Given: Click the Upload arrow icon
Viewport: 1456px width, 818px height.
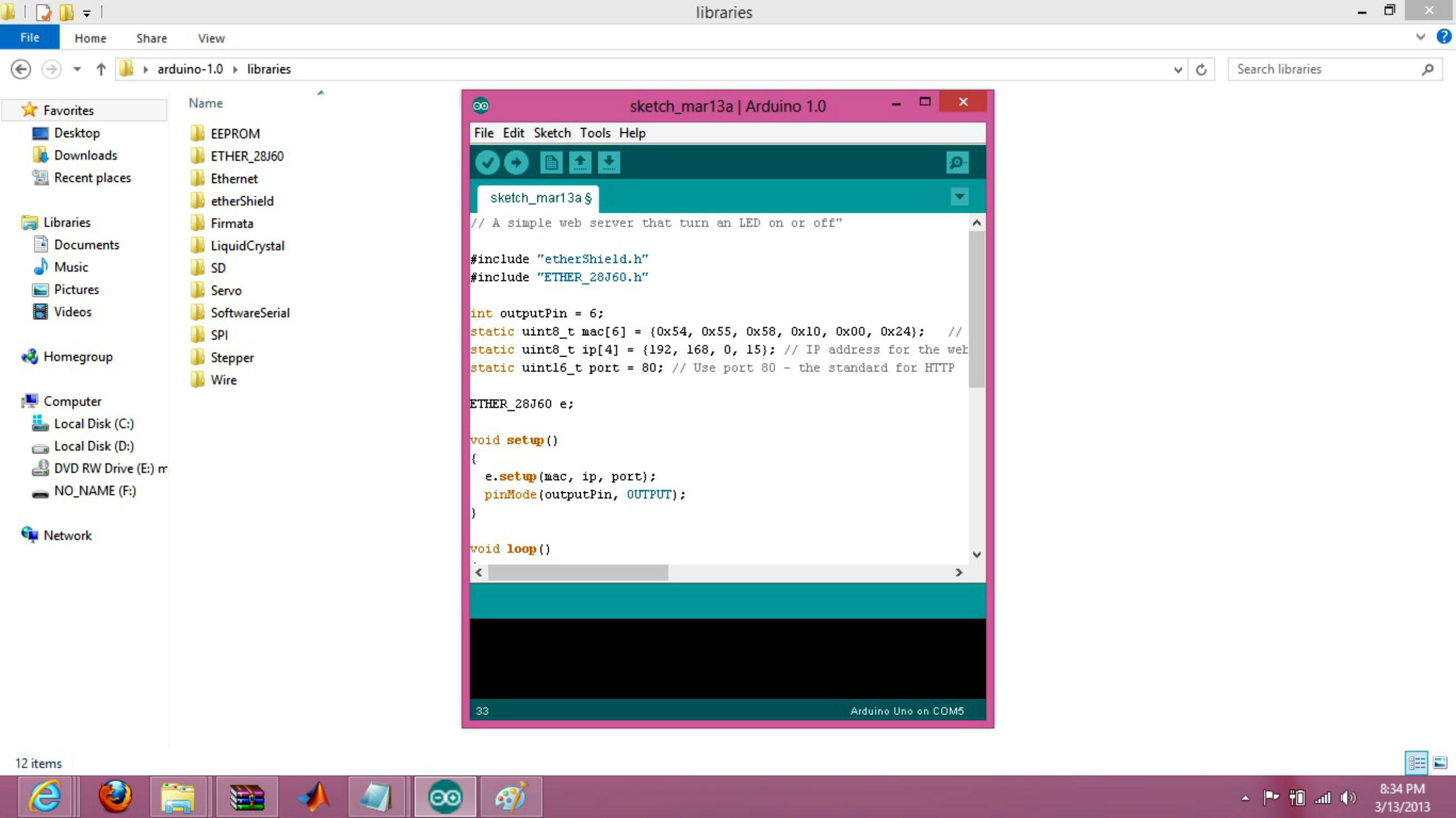Looking at the screenshot, I should pos(517,162).
